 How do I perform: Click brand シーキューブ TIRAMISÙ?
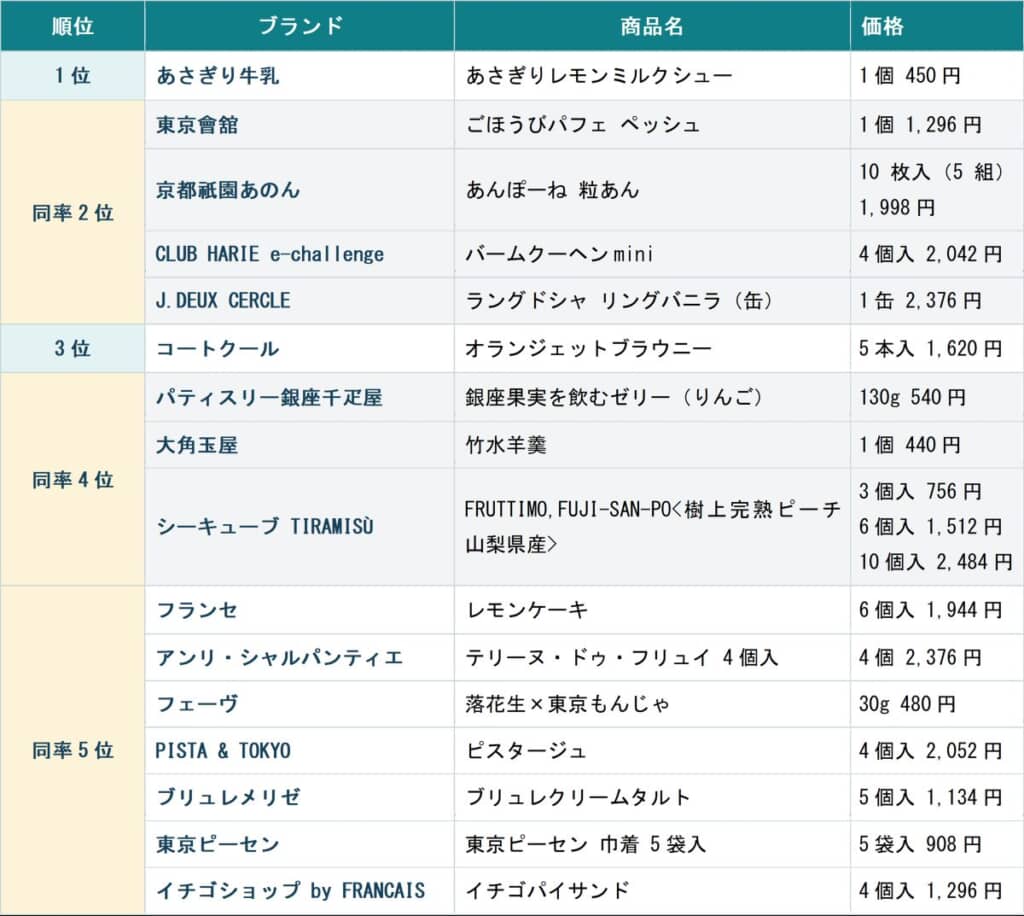(x=264, y=526)
